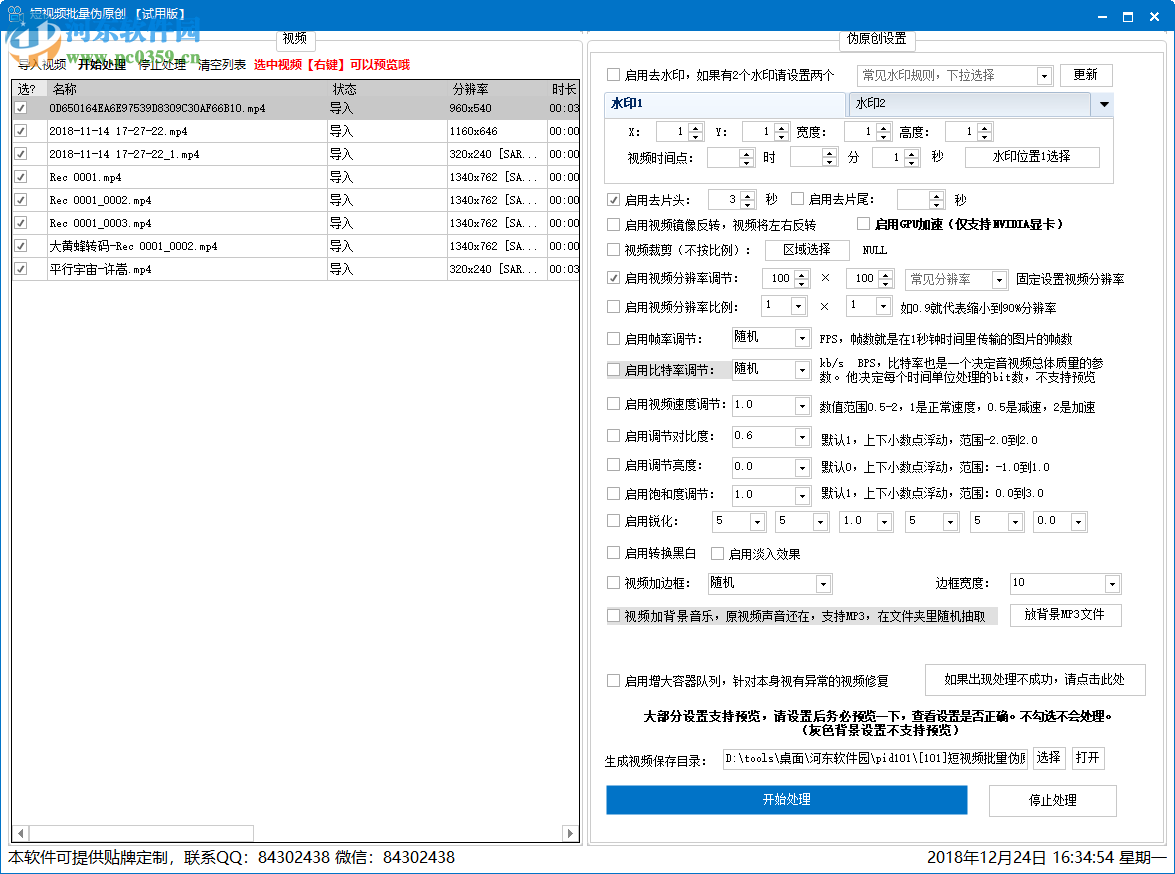Click the 区域选择 button
This screenshot has width=1175, height=874.
click(x=806, y=250)
